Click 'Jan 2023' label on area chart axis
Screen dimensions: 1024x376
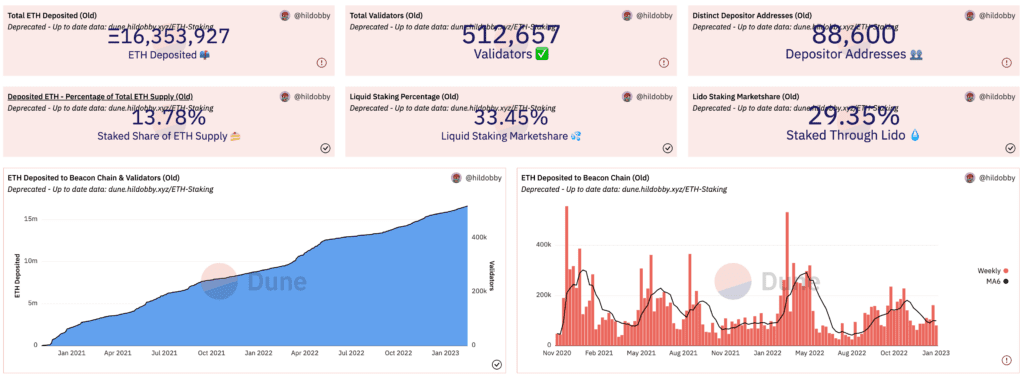(x=445, y=354)
